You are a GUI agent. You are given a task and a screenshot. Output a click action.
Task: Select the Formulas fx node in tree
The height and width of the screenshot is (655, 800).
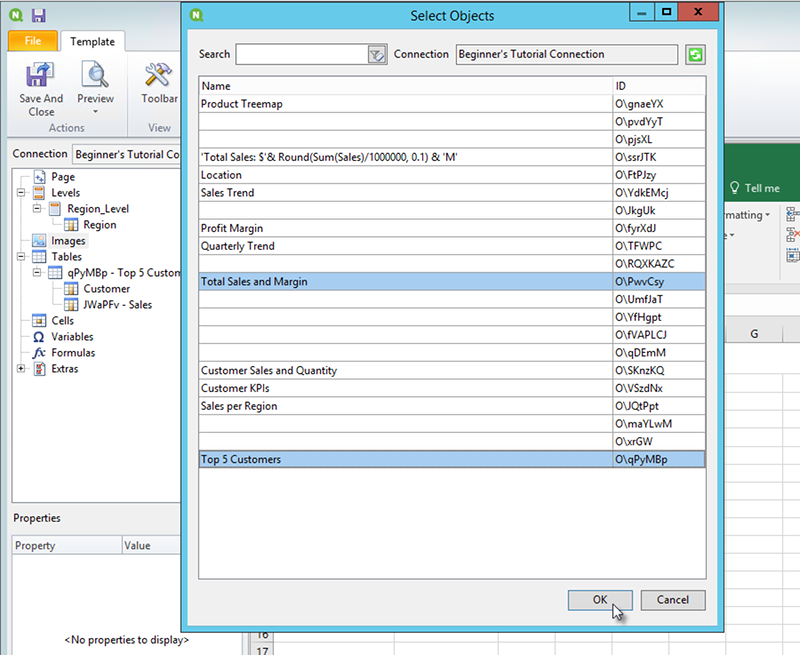click(38, 353)
